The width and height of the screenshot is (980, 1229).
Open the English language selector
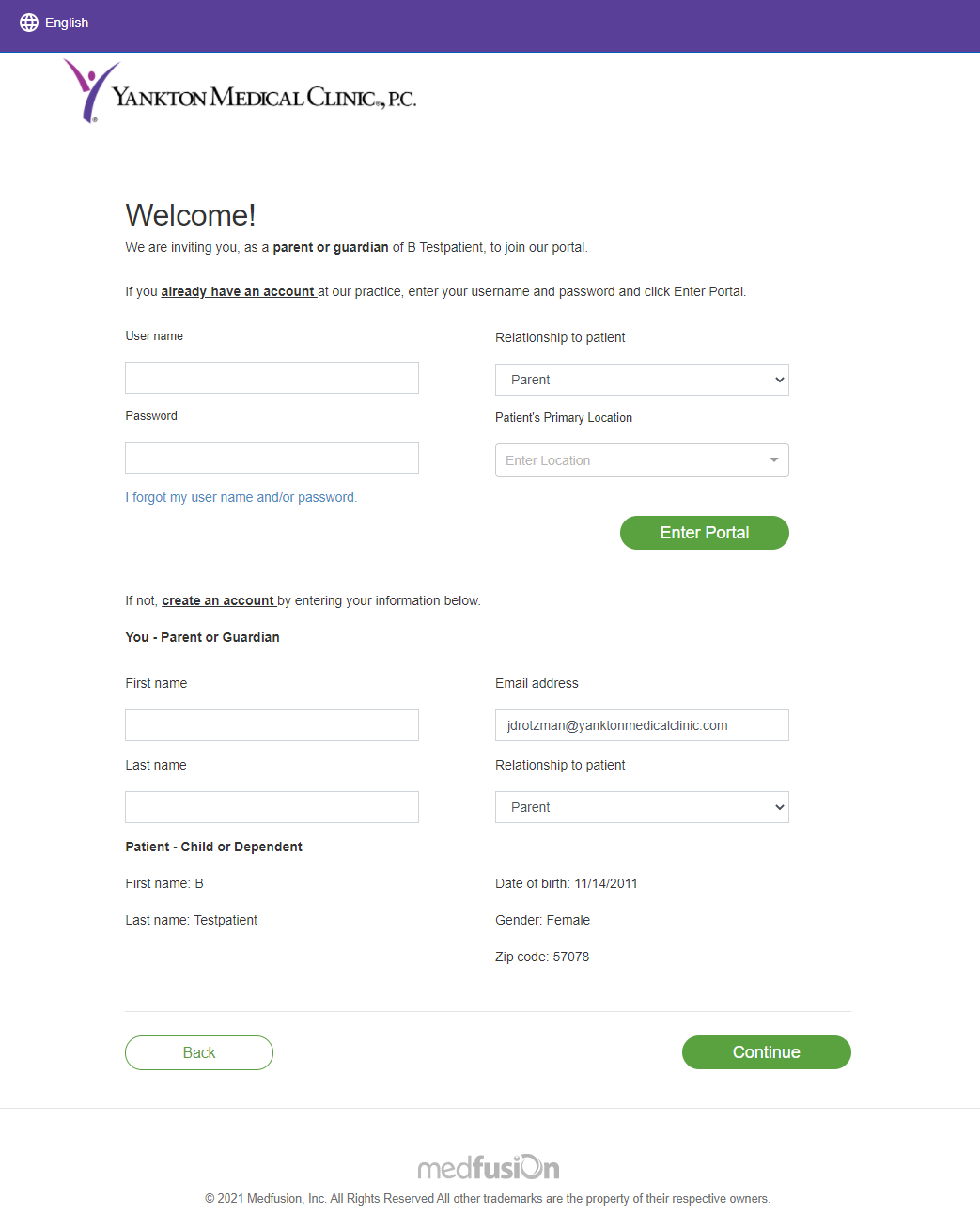coord(54,23)
